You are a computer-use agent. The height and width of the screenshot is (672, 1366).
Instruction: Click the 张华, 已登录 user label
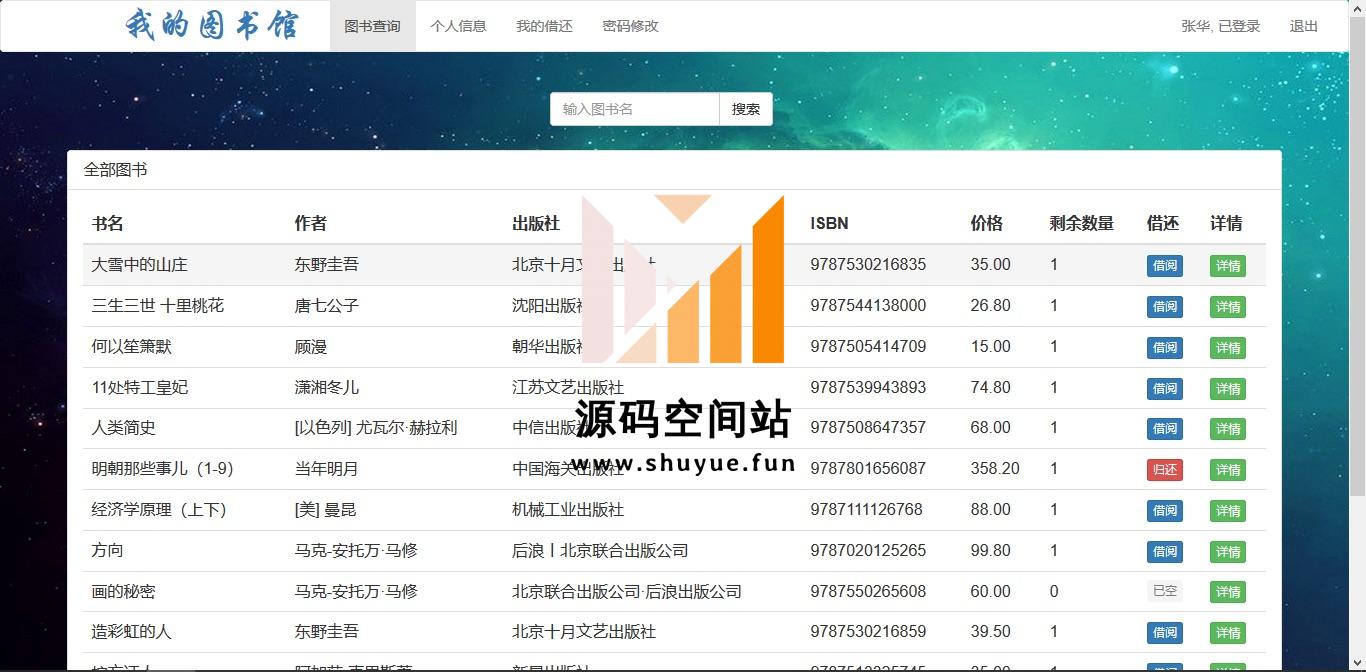(x=1220, y=26)
